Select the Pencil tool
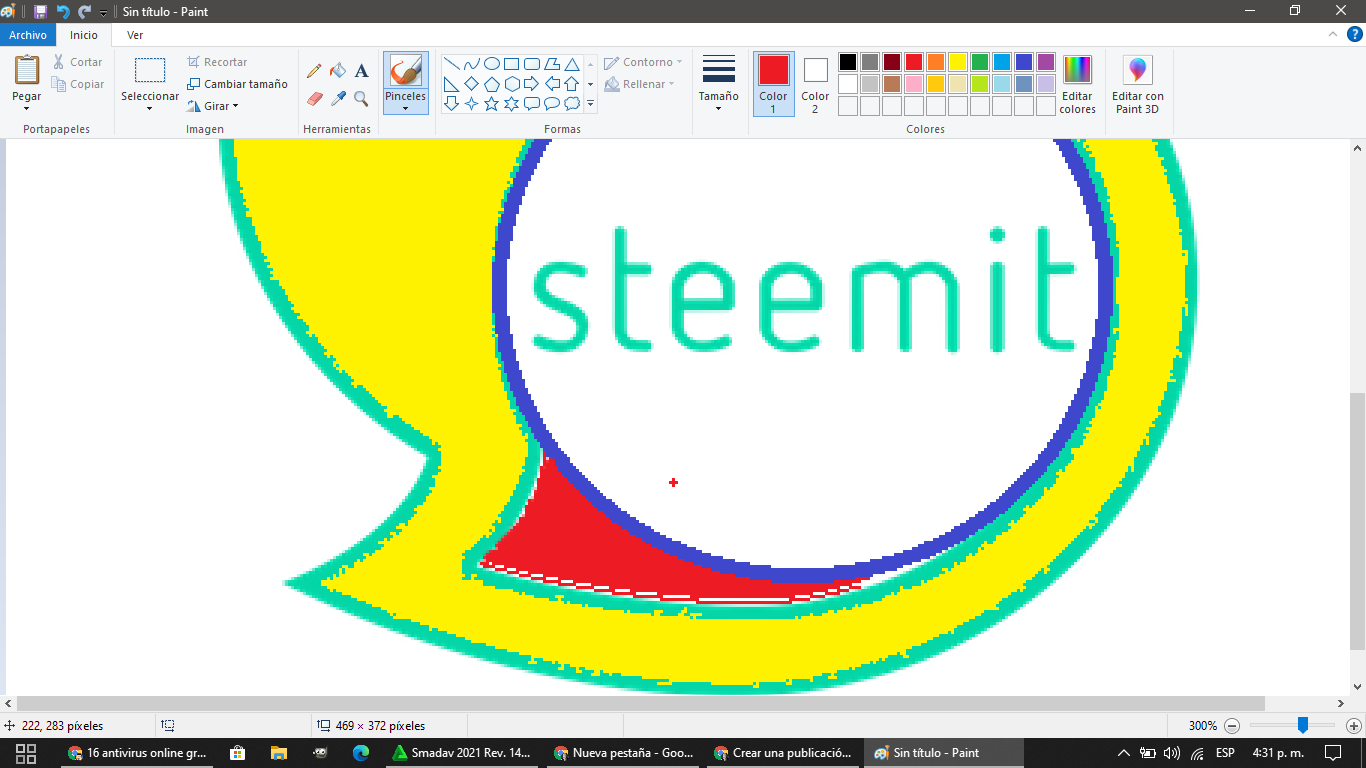 (x=314, y=71)
